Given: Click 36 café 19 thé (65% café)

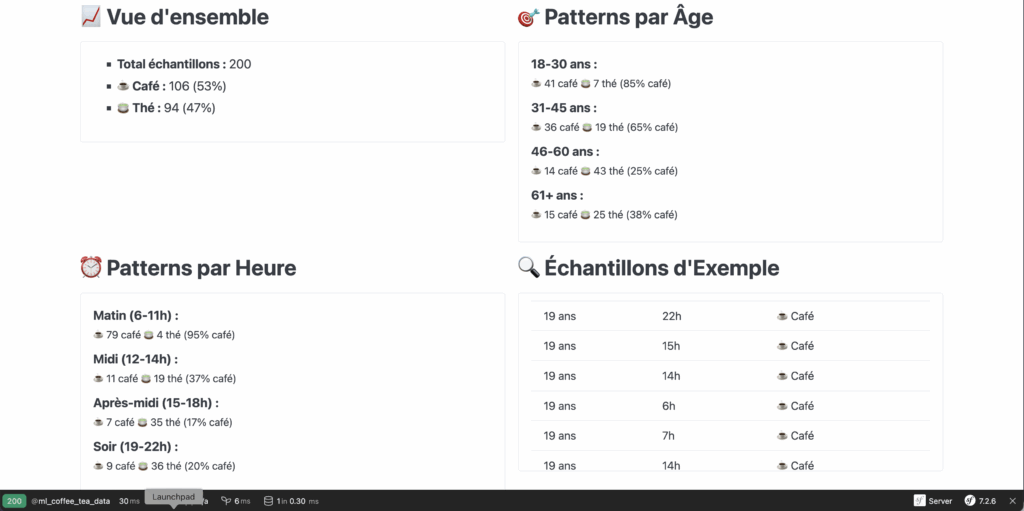Looking at the screenshot, I should pyautogui.click(x=605, y=127).
